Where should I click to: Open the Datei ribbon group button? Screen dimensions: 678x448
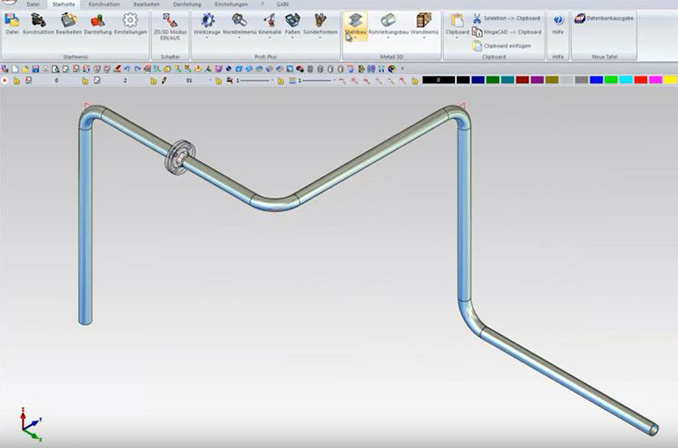pyautogui.click(x=12, y=23)
